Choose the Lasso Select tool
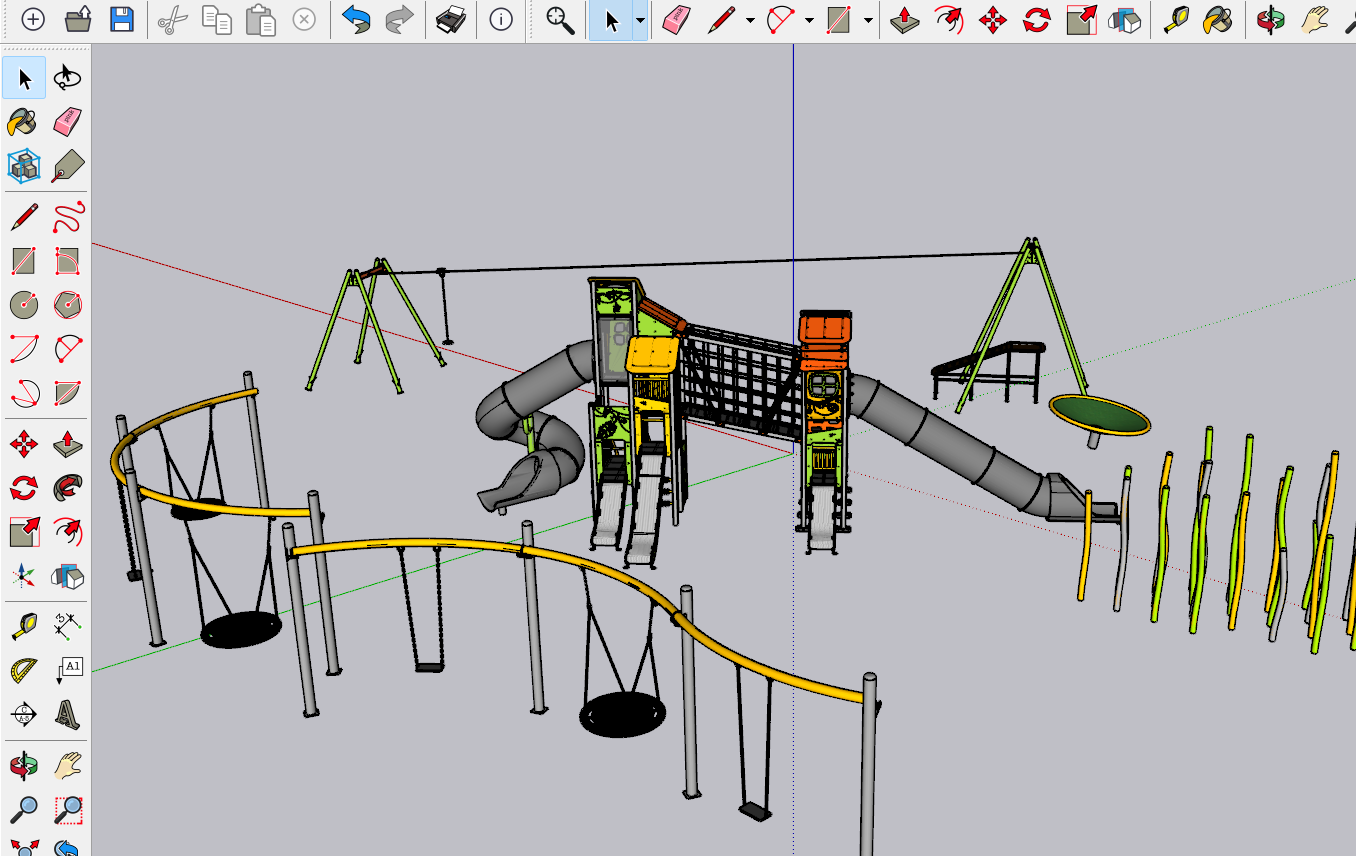Image resolution: width=1356 pixels, height=856 pixels. tap(68, 78)
